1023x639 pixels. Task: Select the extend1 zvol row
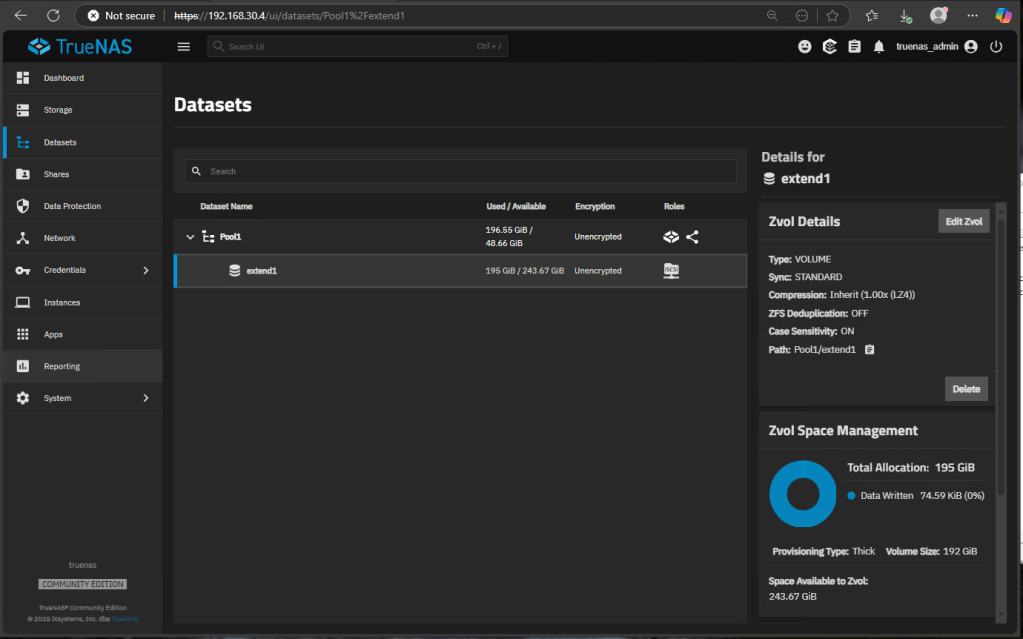(x=400, y=271)
